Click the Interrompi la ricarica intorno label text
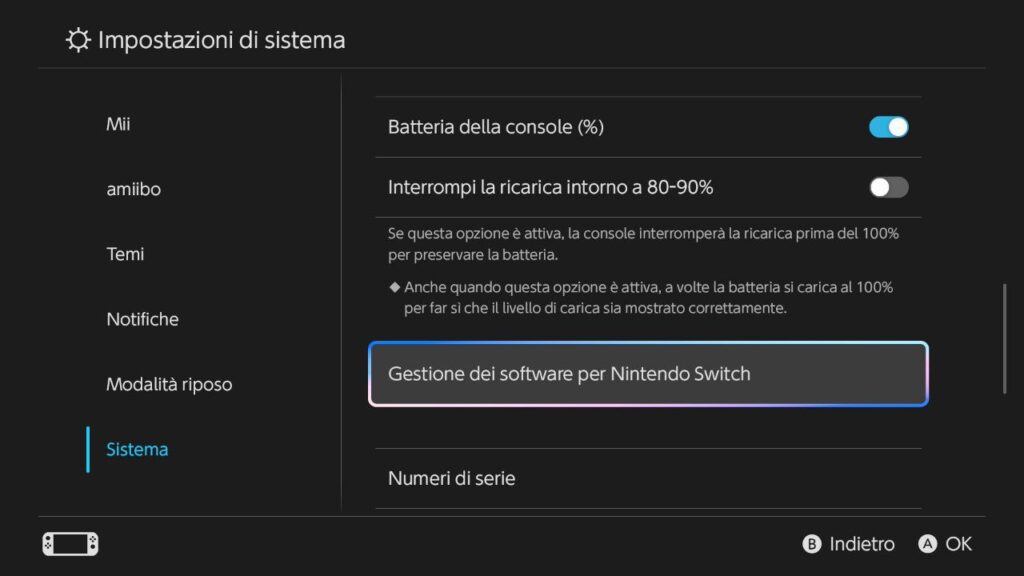This screenshot has width=1024, height=576. point(550,187)
